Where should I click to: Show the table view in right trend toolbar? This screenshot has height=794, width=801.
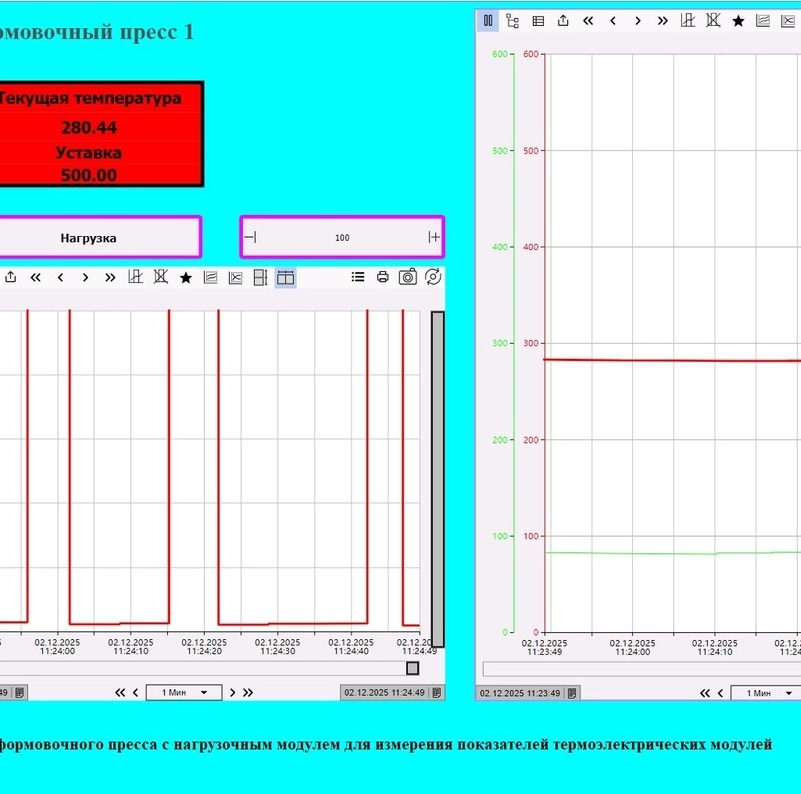(x=538, y=20)
